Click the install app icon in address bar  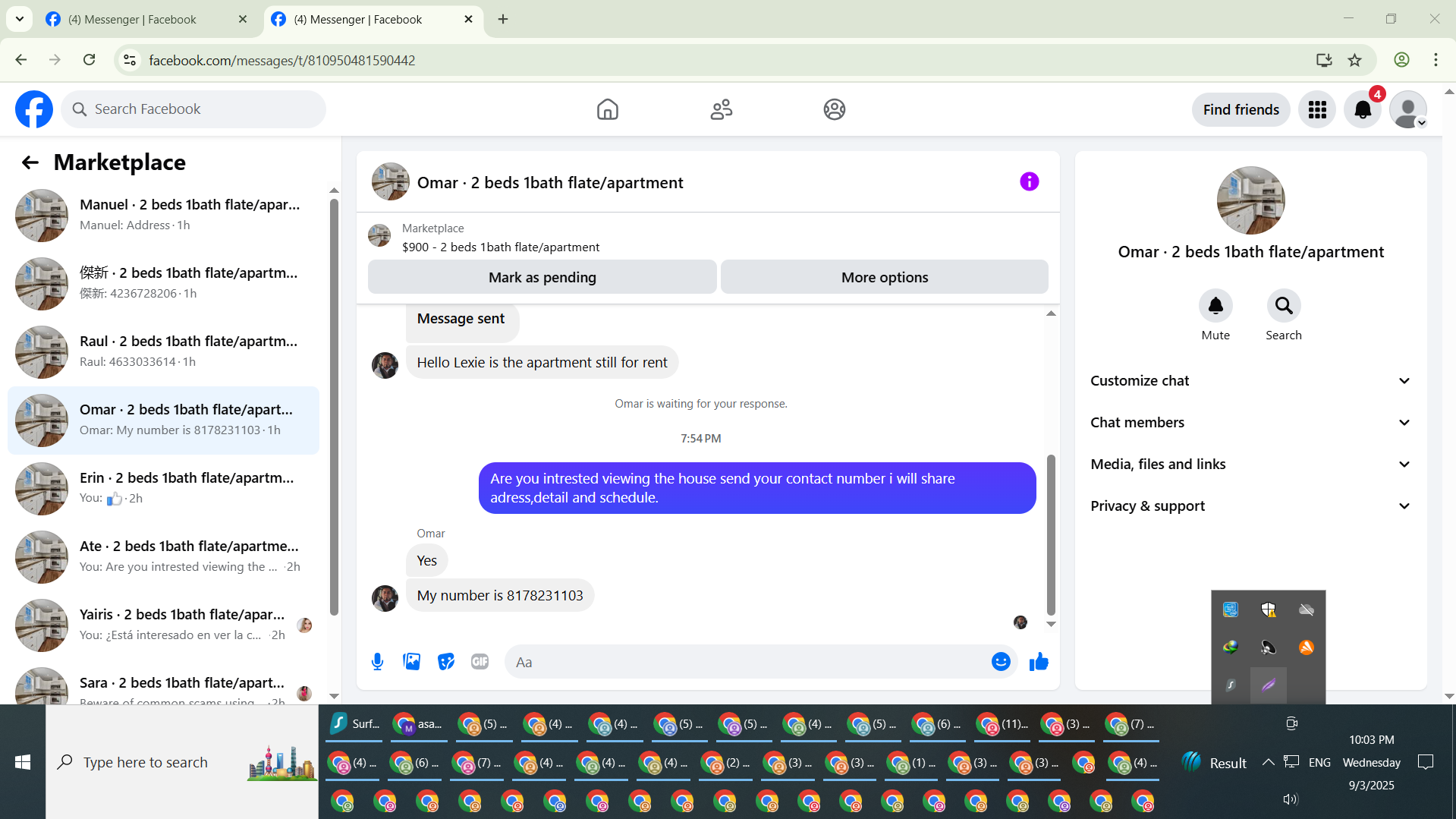(1324, 60)
